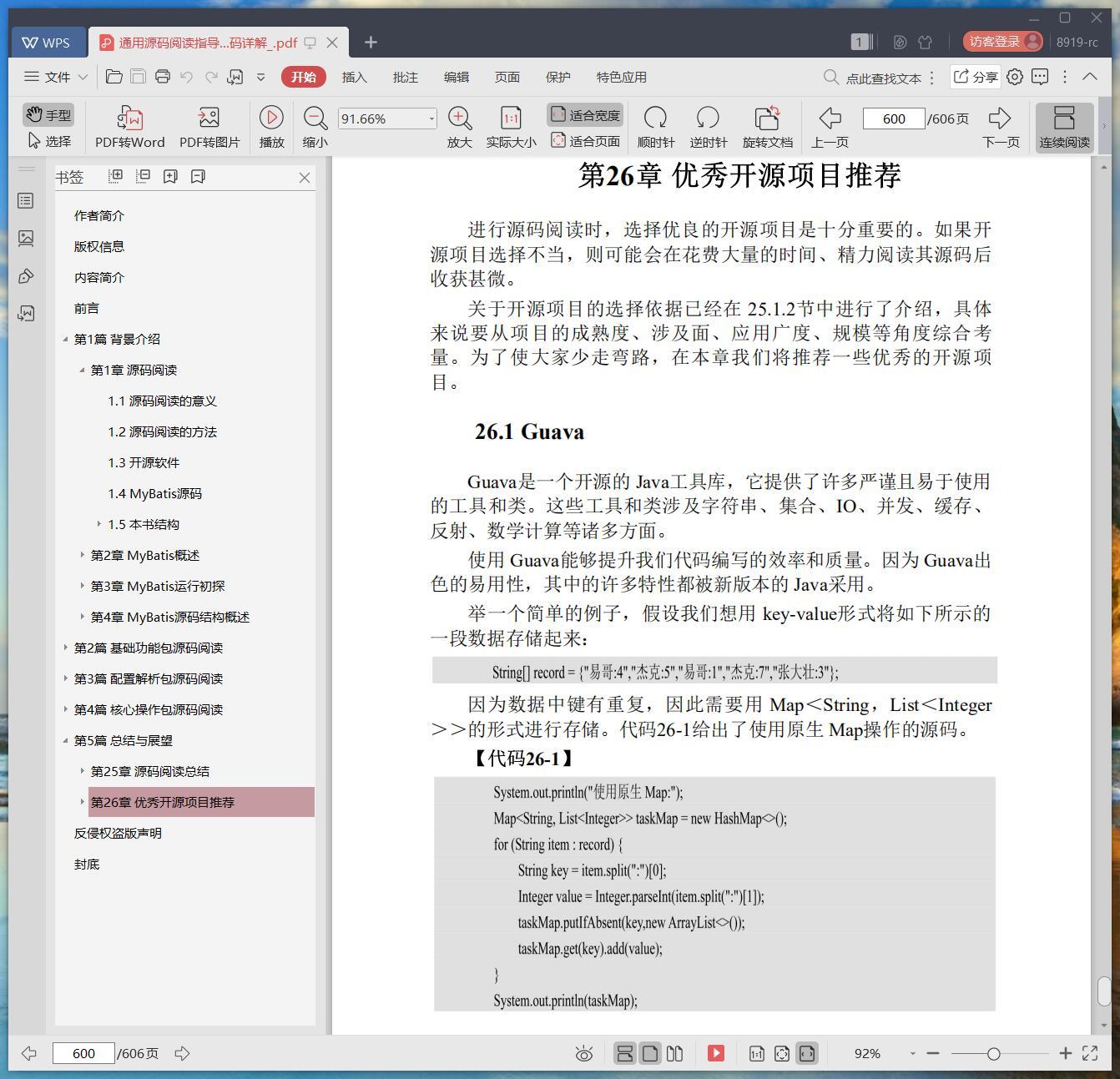Screen dimensions: 1120x1079
Task: Zoom in using 放大 magnifier
Action: click(x=460, y=127)
